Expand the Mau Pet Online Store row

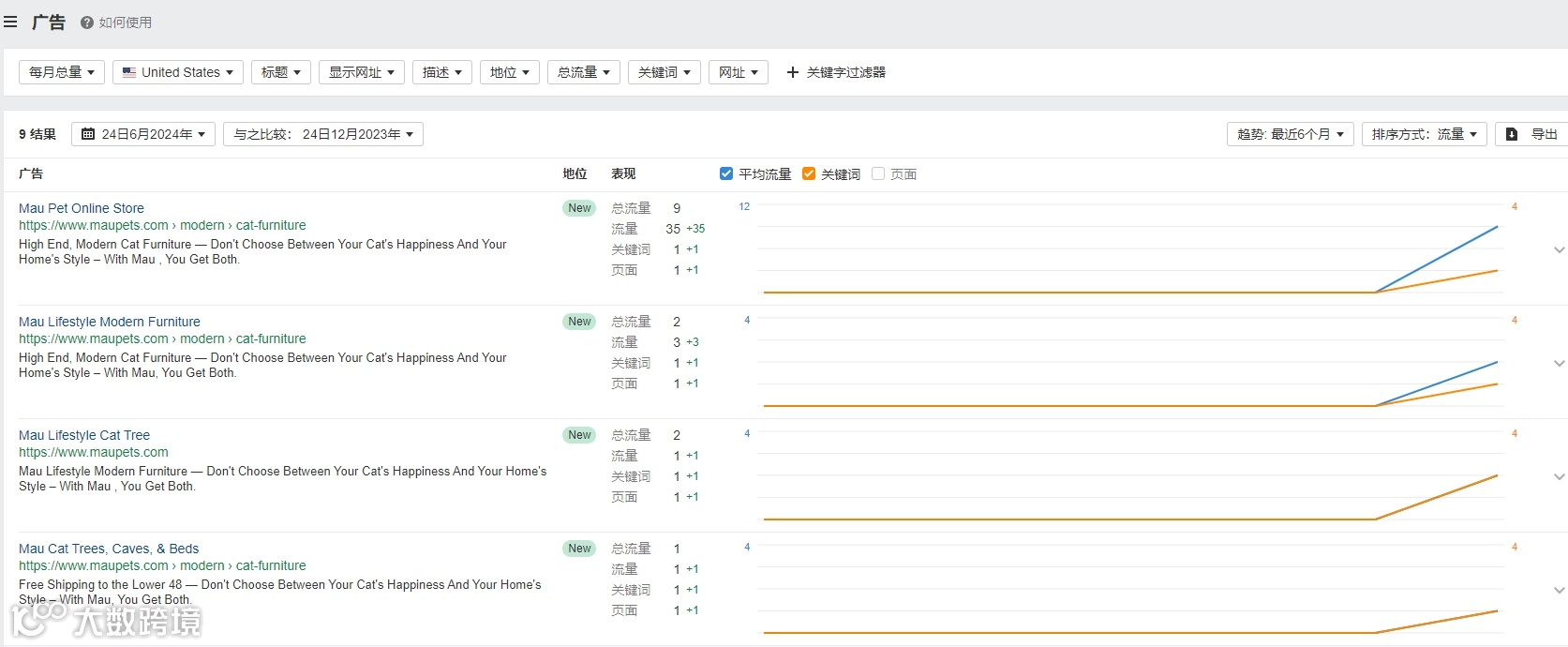coord(1560,249)
